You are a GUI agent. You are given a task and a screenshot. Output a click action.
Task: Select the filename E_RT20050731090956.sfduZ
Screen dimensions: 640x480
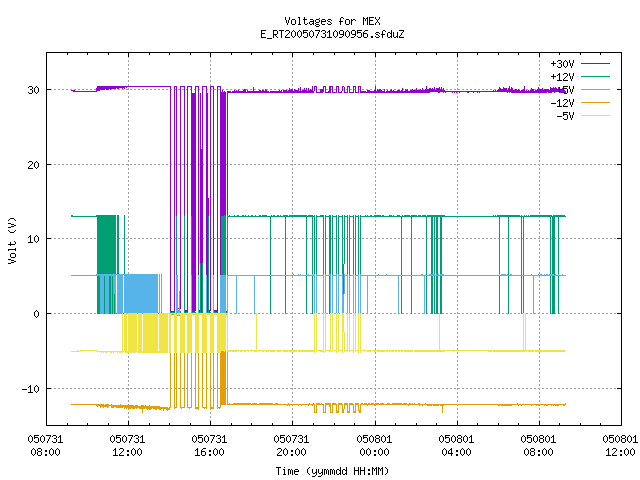(x=332, y=34)
